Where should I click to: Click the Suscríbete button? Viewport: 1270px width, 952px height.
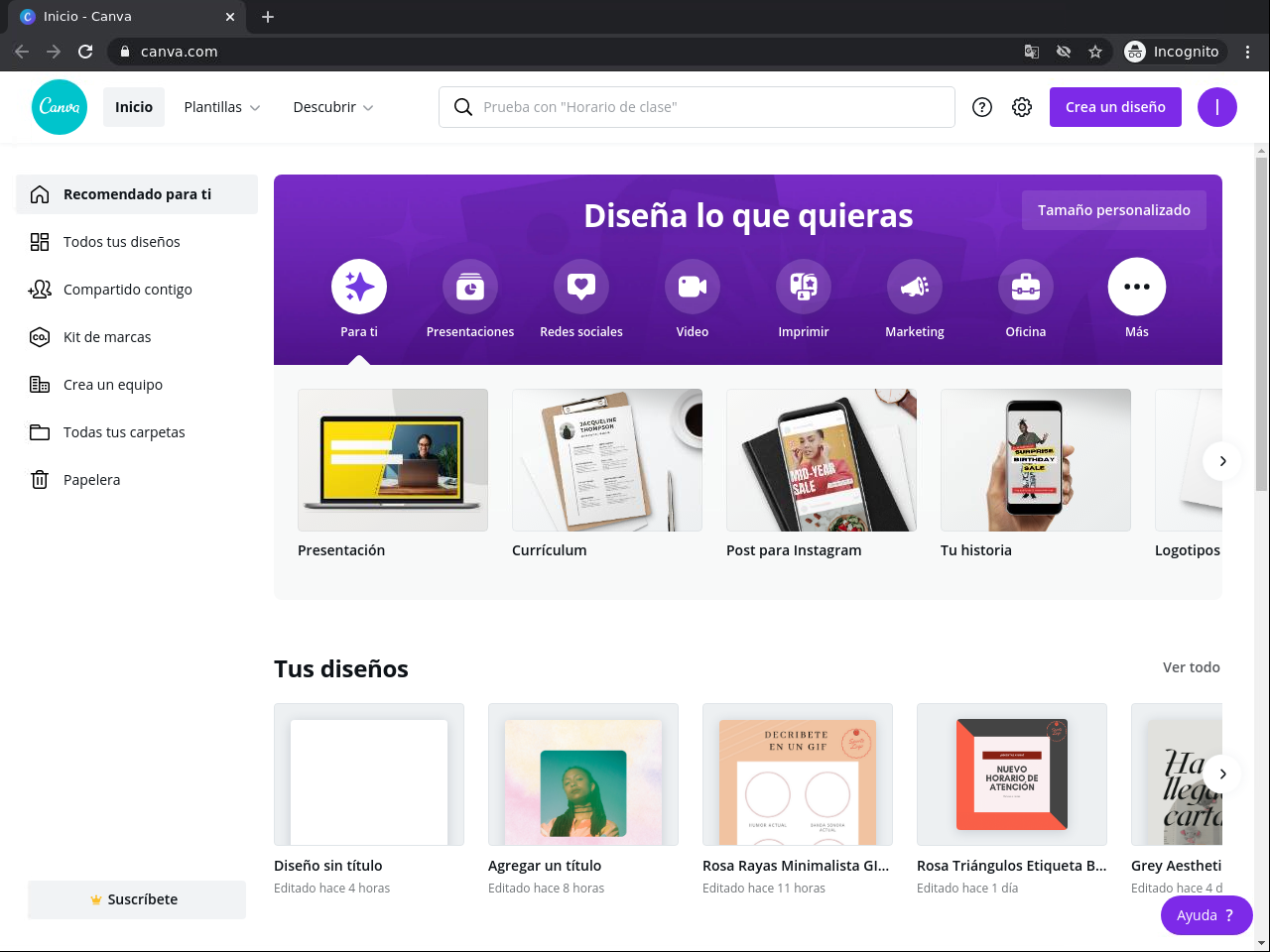[x=137, y=899]
